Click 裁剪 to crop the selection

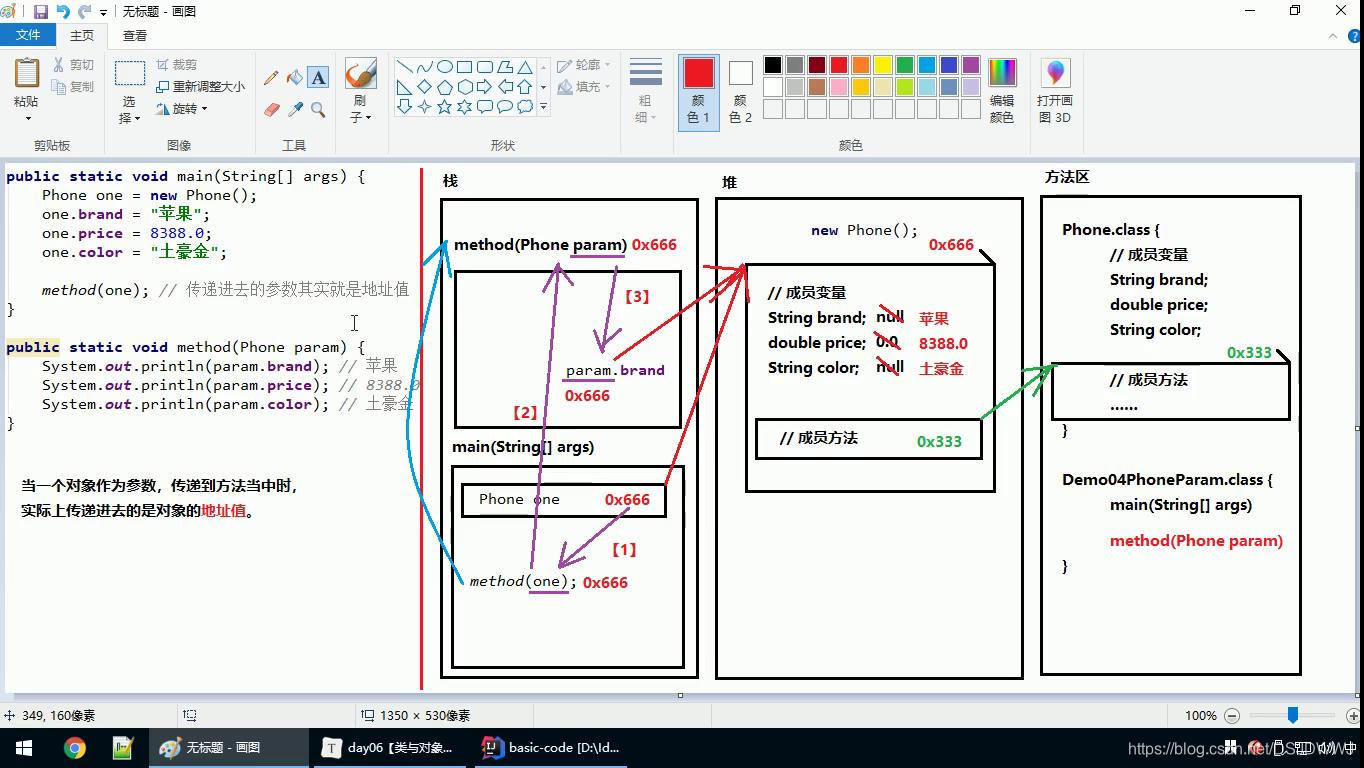179,63
